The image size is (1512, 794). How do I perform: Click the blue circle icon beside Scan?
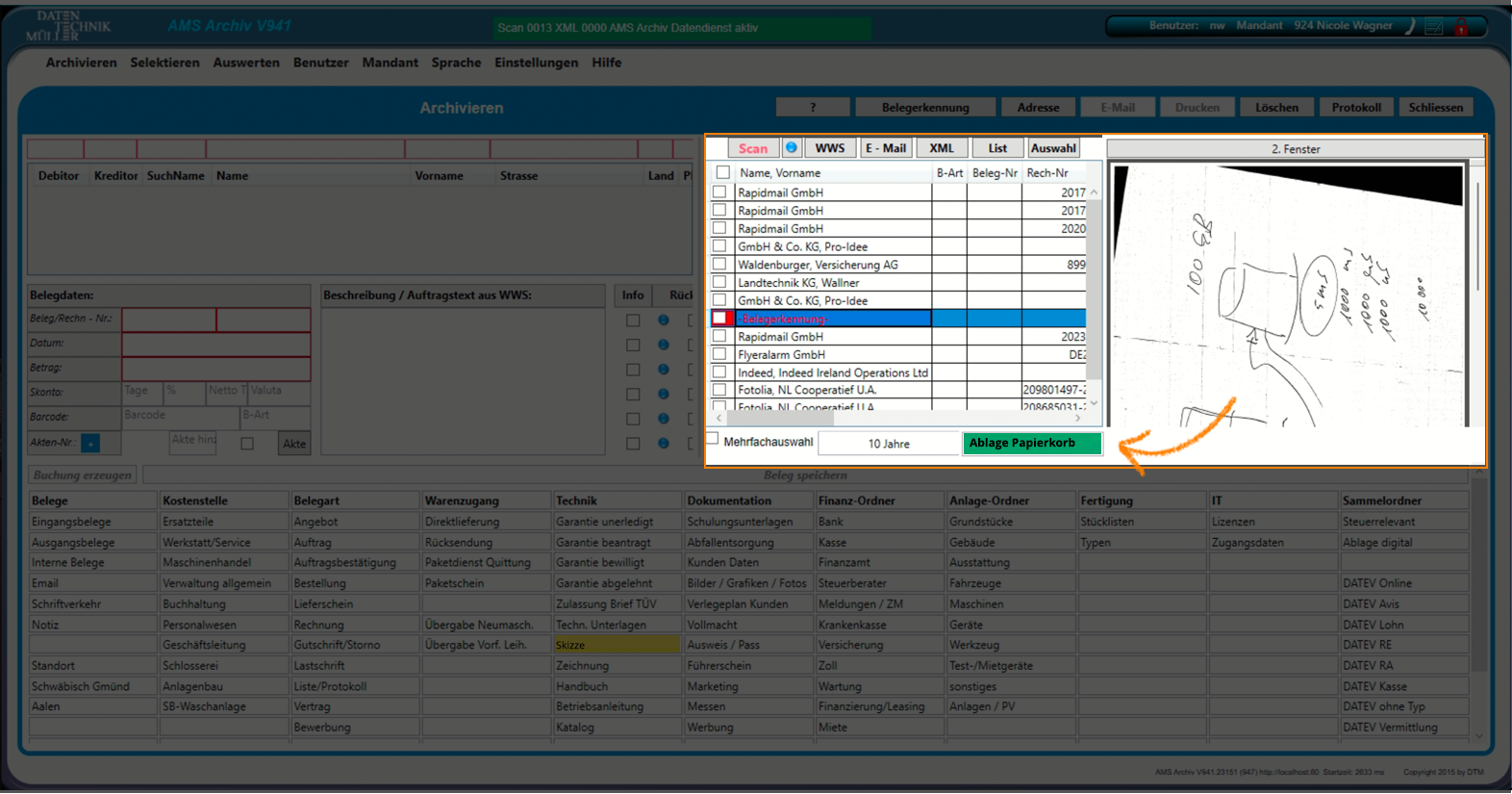792,147
